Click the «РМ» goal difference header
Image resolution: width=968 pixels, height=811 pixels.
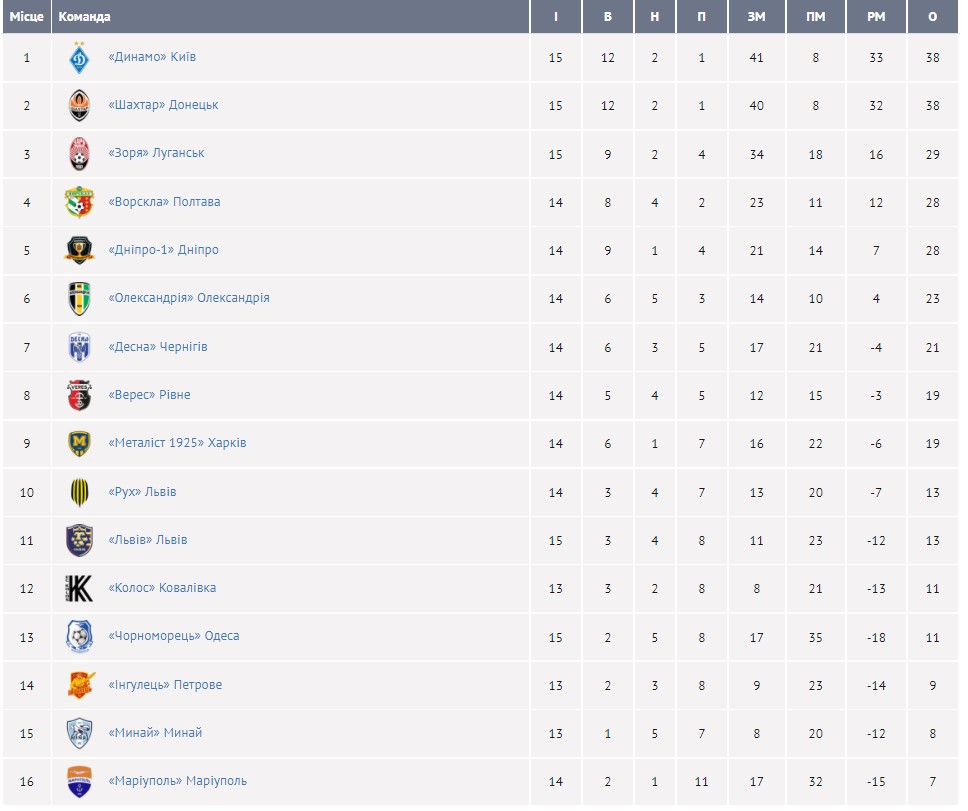[x=876, y=17]
